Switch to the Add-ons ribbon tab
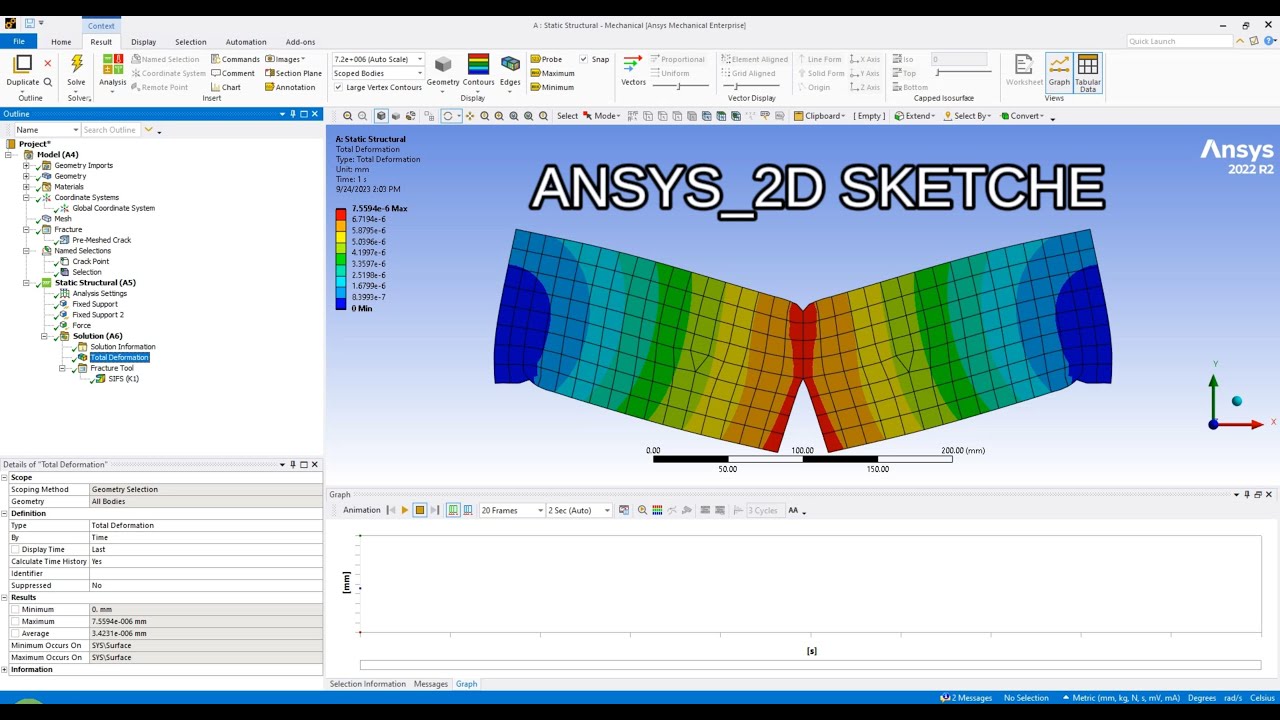The height and width of the screenshot is (720, 1280). pos(300,42)
